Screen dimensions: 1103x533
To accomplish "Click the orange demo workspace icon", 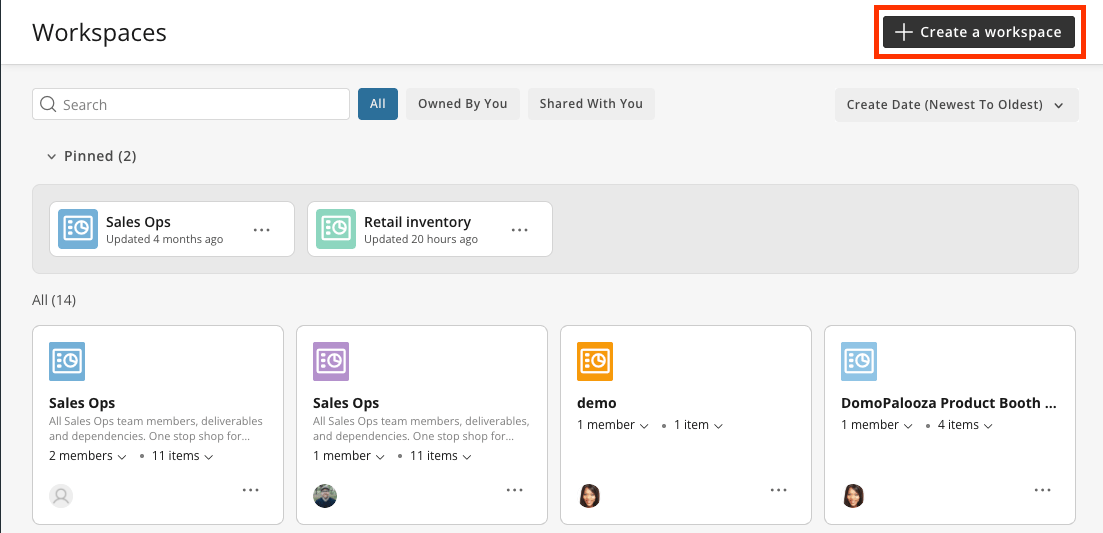I will pyautogui.click(x=594, y=361).
